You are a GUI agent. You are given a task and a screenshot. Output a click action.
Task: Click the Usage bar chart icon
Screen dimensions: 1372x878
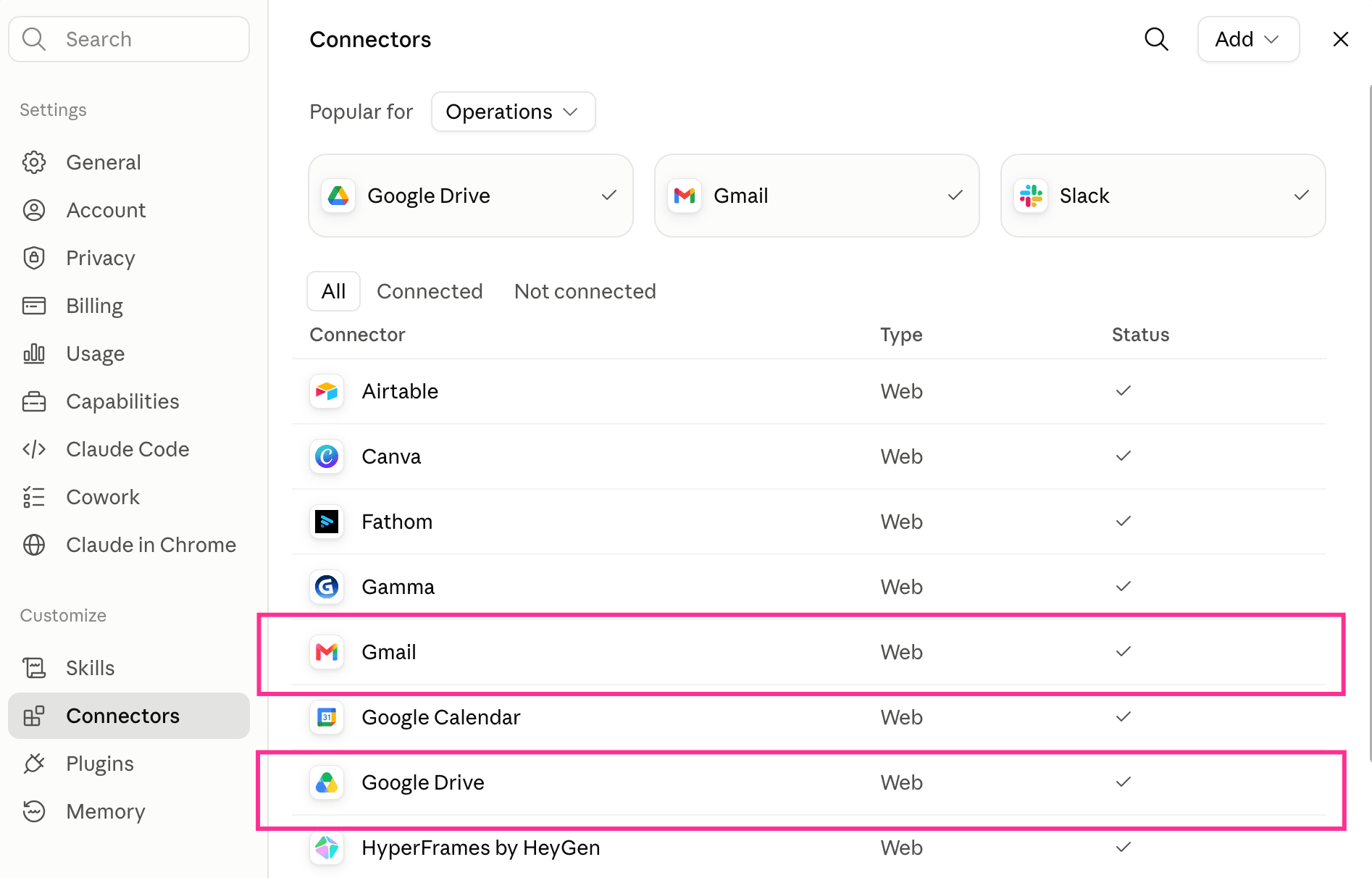(34, 354)
